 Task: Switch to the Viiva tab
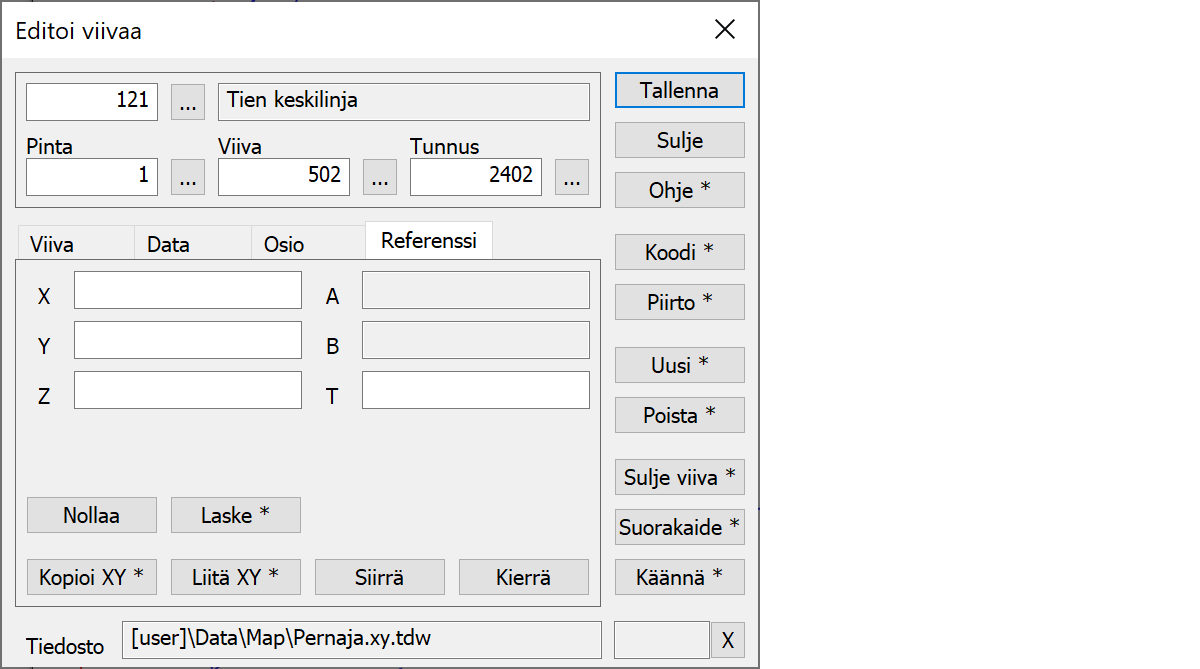[52, 244]
